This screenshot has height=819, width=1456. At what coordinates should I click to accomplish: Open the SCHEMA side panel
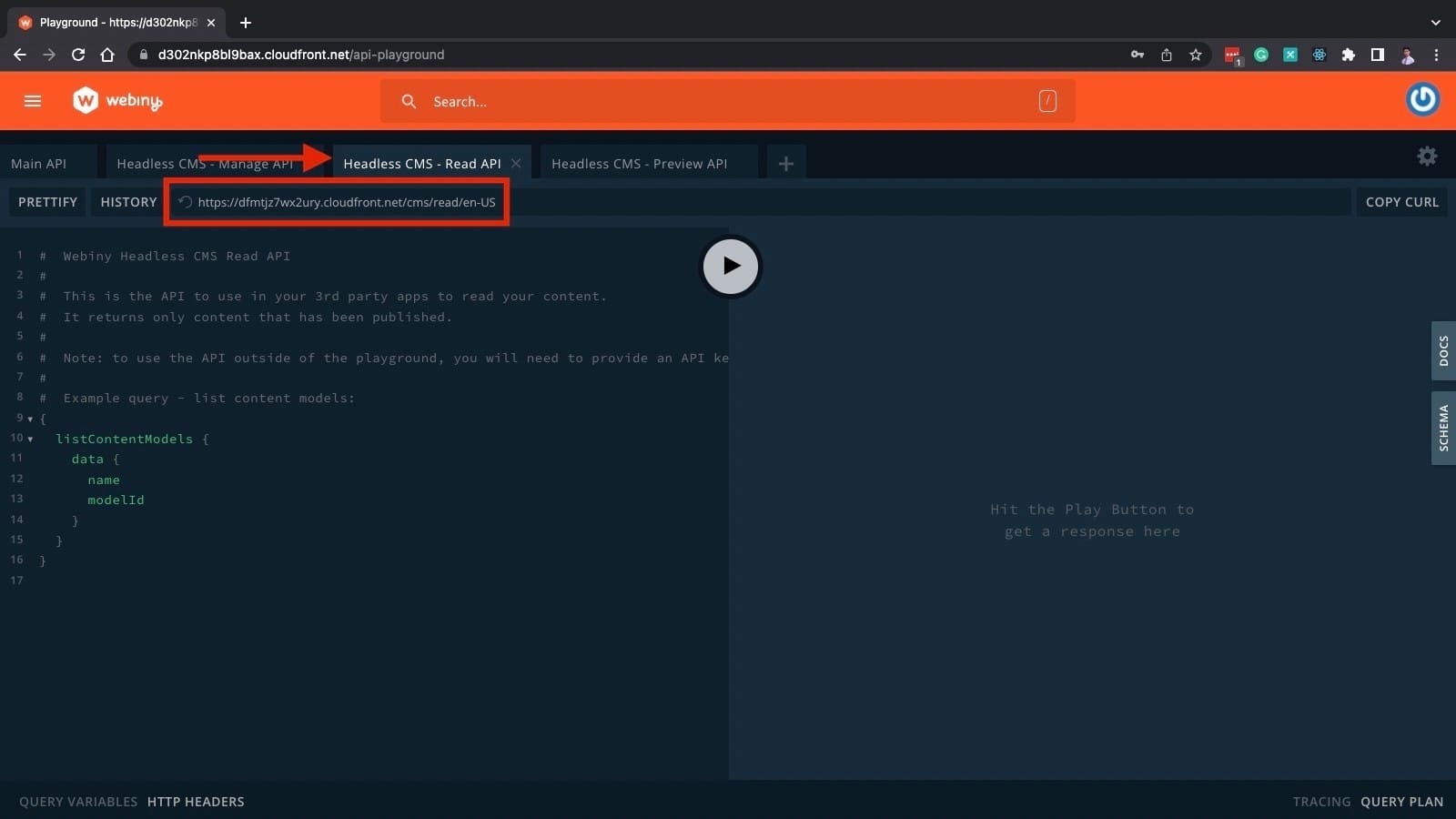click(x=1443, y=428)
